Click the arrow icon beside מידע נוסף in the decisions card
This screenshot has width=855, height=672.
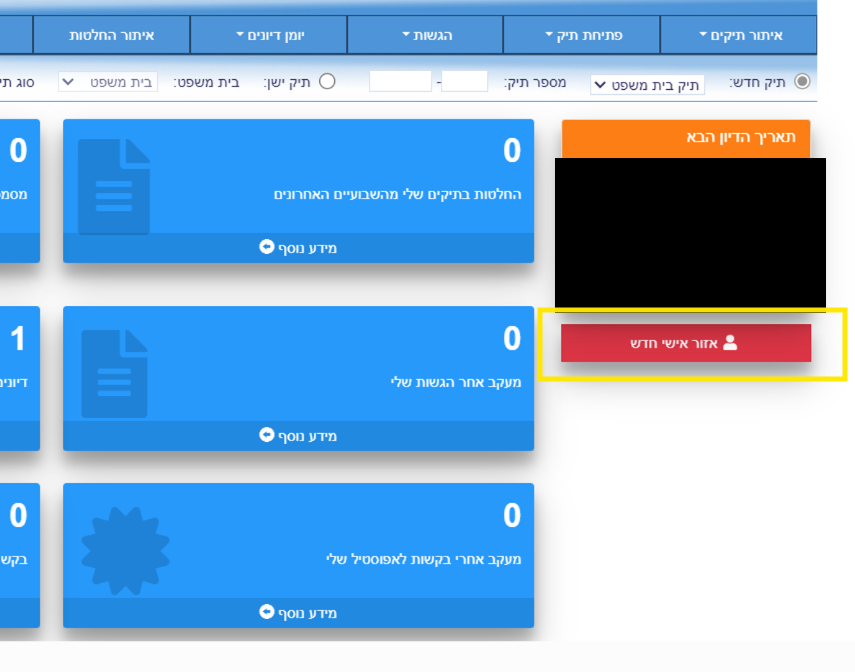point(266,247)
